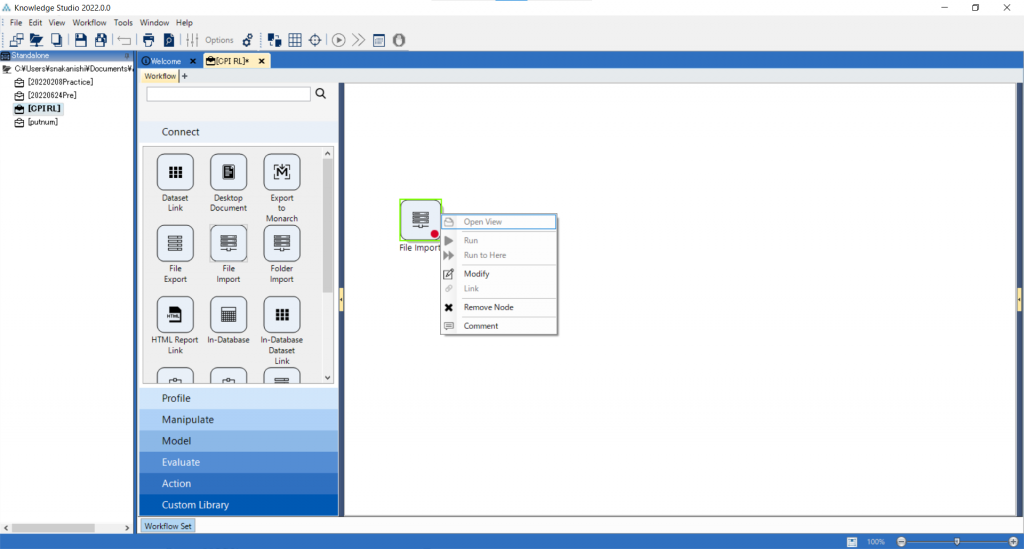1024x549 pixels.
Task: Click the File Import node on canvas
Action: tap(421, 220)
